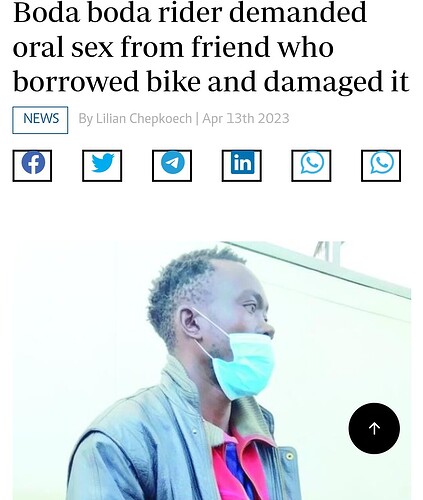Share the article on LinkedIn
The width and height of the screenshot is (423, 500).
242,166
